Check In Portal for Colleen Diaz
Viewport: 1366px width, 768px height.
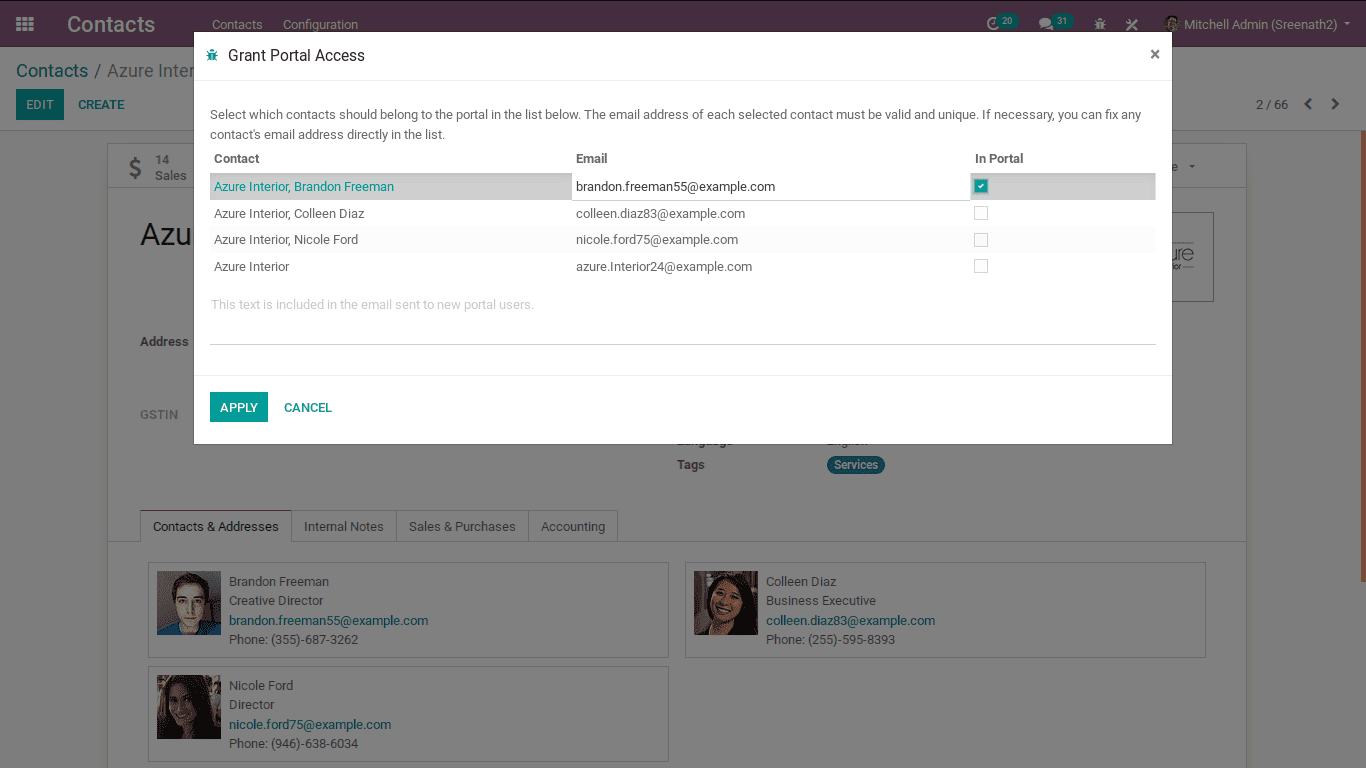(x=981, y=213)
